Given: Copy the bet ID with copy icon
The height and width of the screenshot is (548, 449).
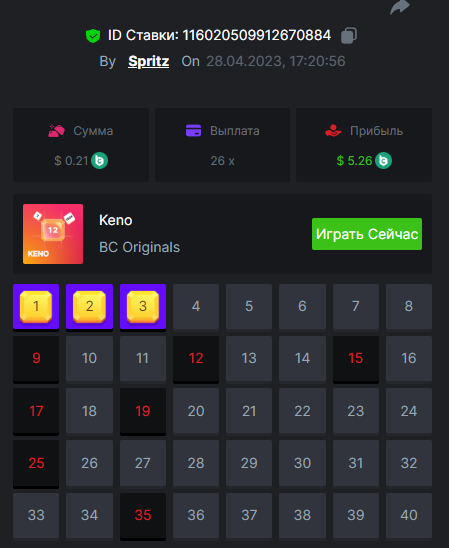Looking at the screenshot, I should point(349,36).
